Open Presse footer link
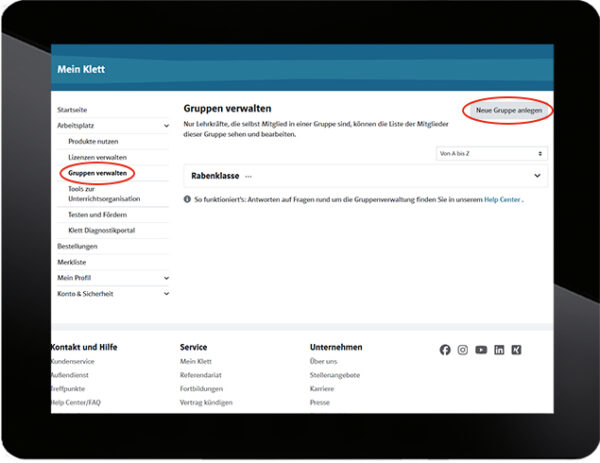Screen dimensions: 600x463 tap(320, 403)
